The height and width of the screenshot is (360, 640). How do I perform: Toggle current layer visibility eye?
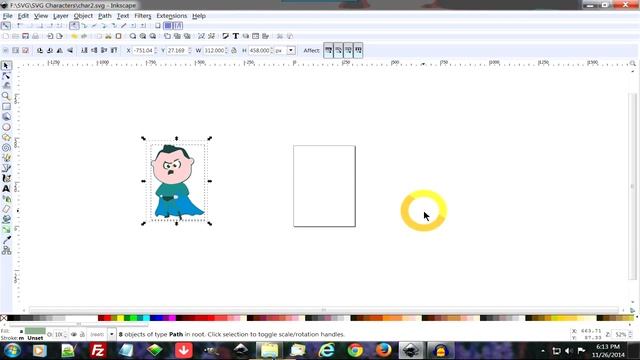(x=74, y=334)
